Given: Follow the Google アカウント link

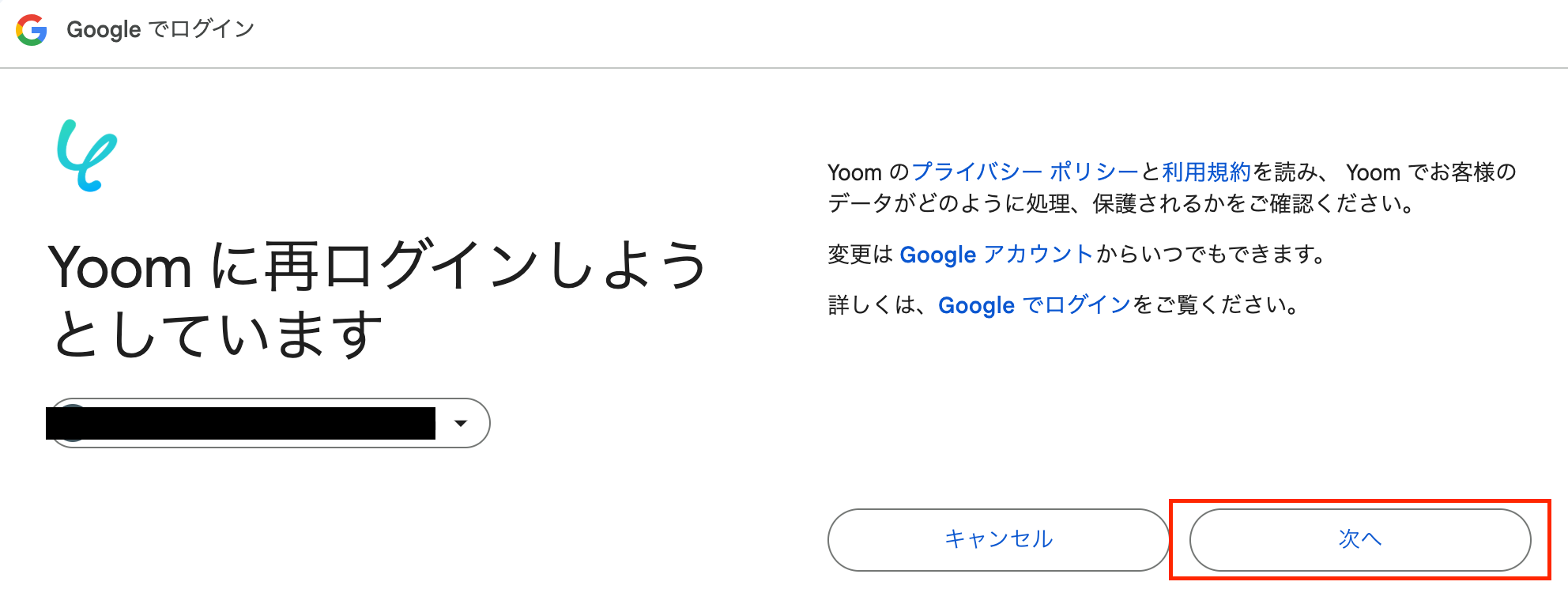Looking at the screenshot, I should 997,255.
